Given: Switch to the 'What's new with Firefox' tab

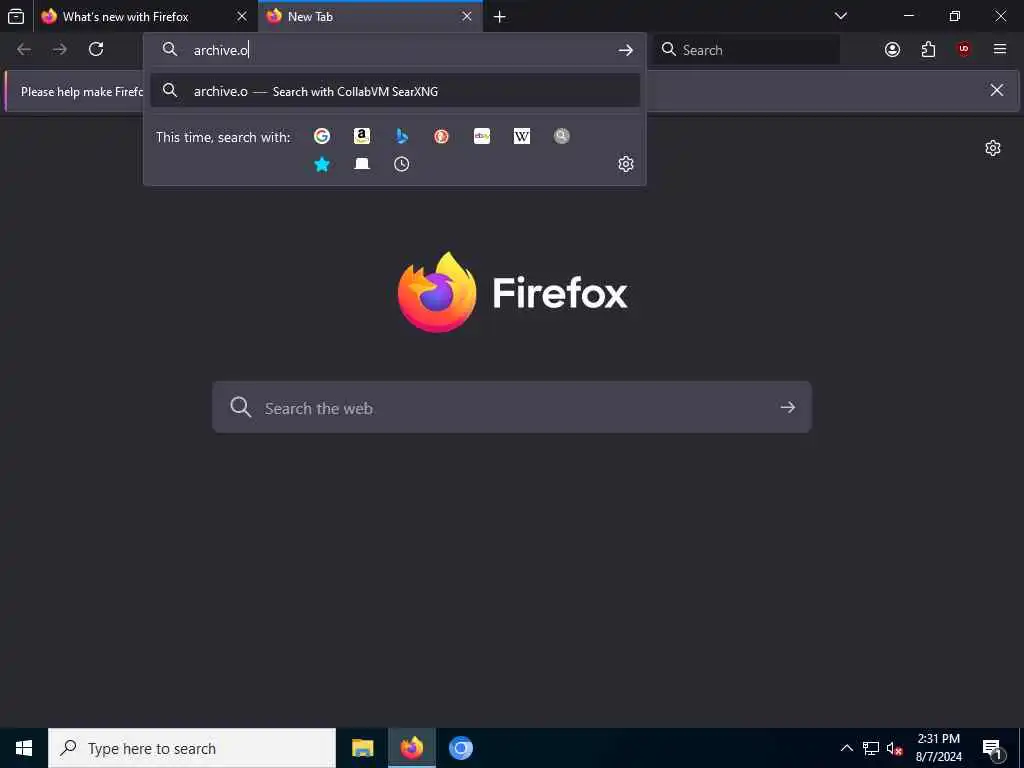Looking at the screenshot, I should point(145,16).
